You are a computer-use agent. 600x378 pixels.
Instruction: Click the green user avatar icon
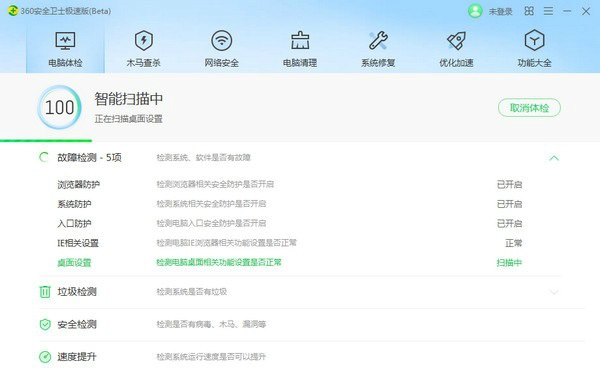[475, 11]
